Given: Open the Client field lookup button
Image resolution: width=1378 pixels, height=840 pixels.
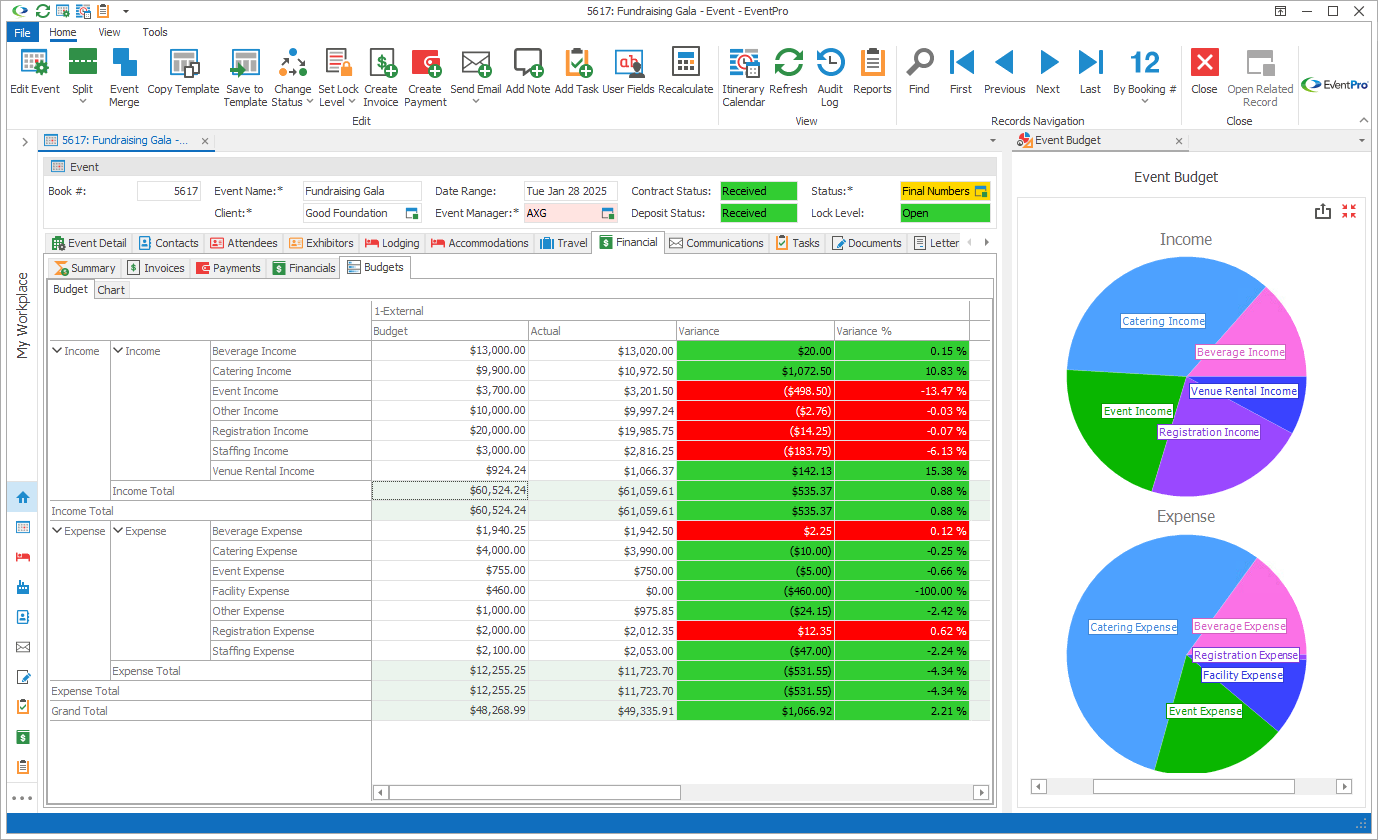Looking at the screenshot, I should [x=411, y=213].
